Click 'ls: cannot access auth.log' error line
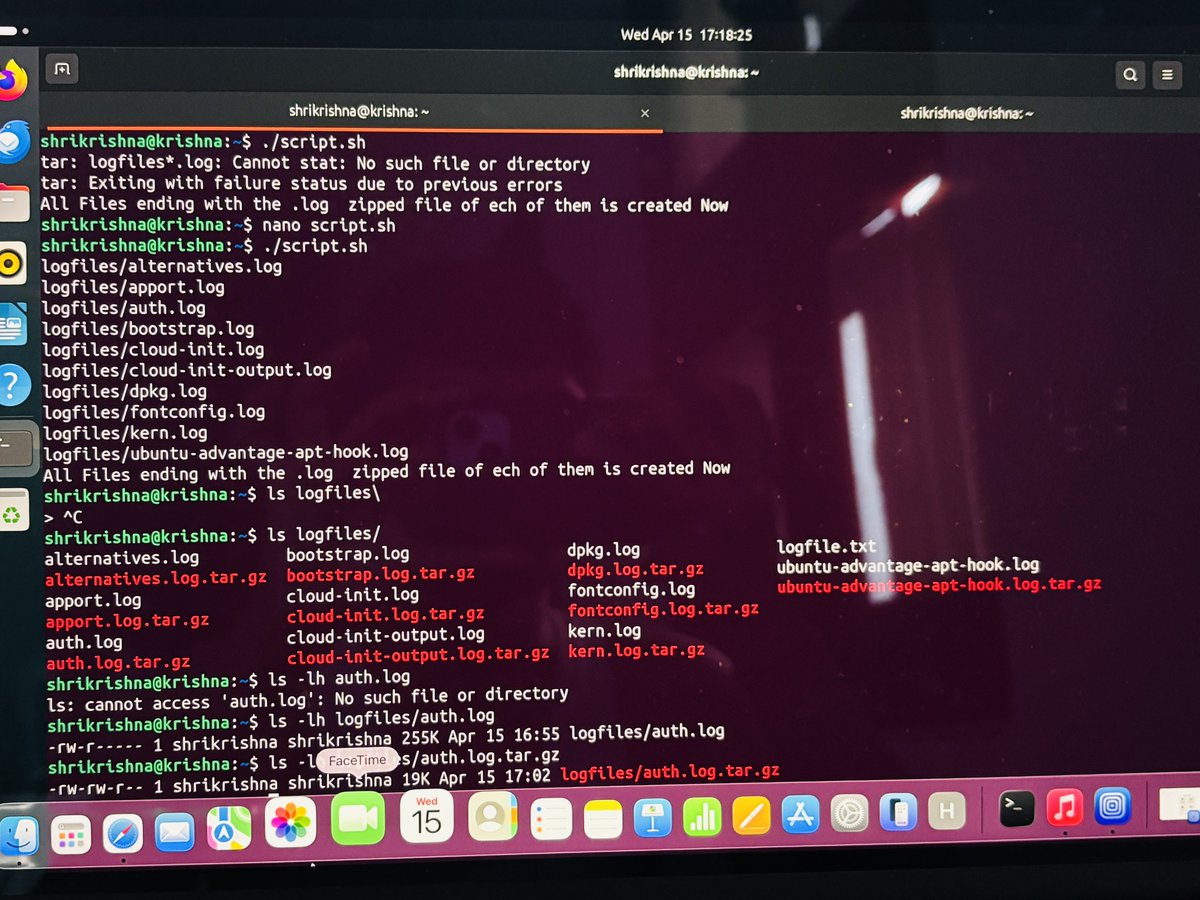Image resolution: width=1200 pixels, height=900 pixels. [x=307, y=696]
